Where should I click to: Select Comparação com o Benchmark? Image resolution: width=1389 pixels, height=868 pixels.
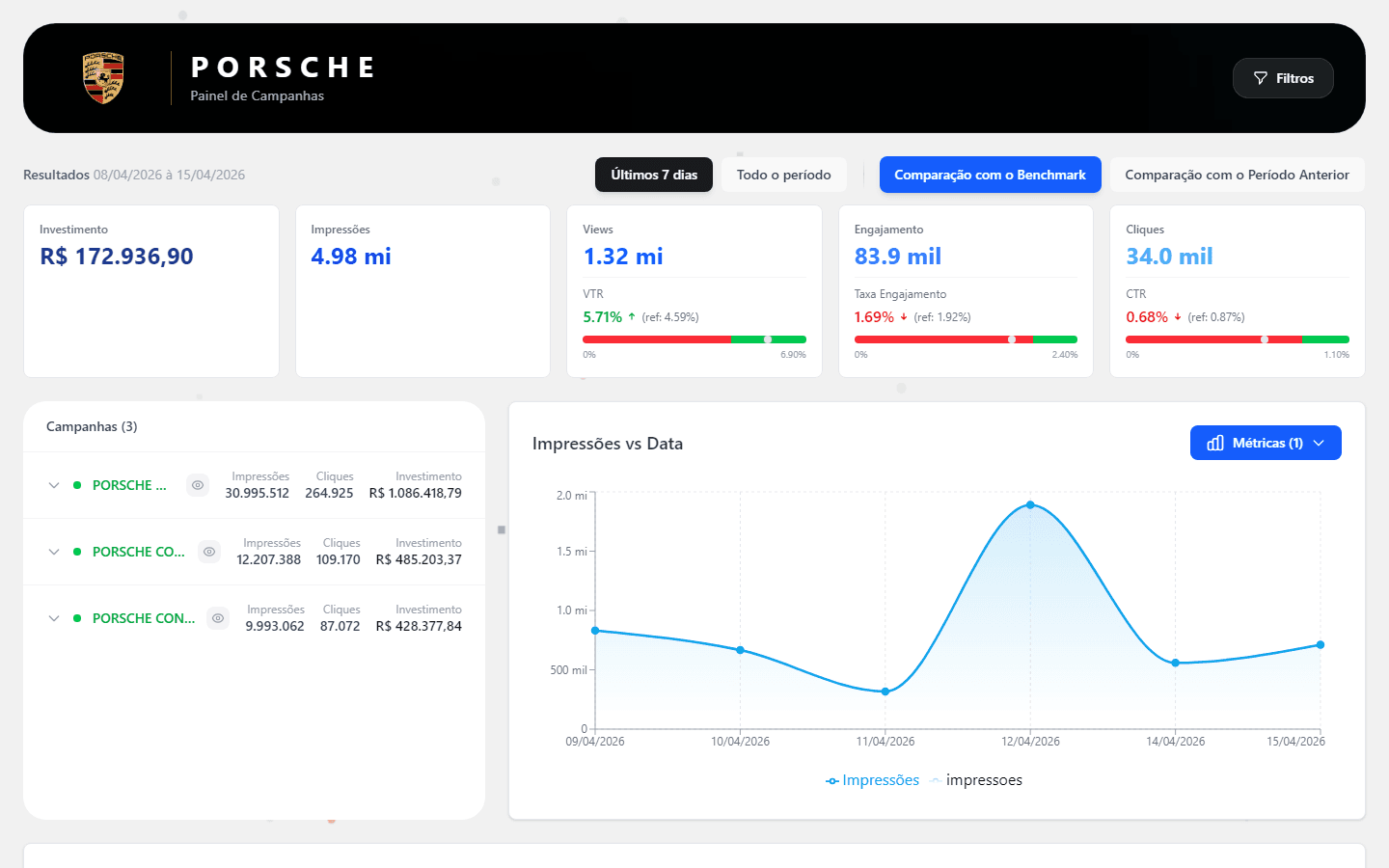(x=990, y=175)
